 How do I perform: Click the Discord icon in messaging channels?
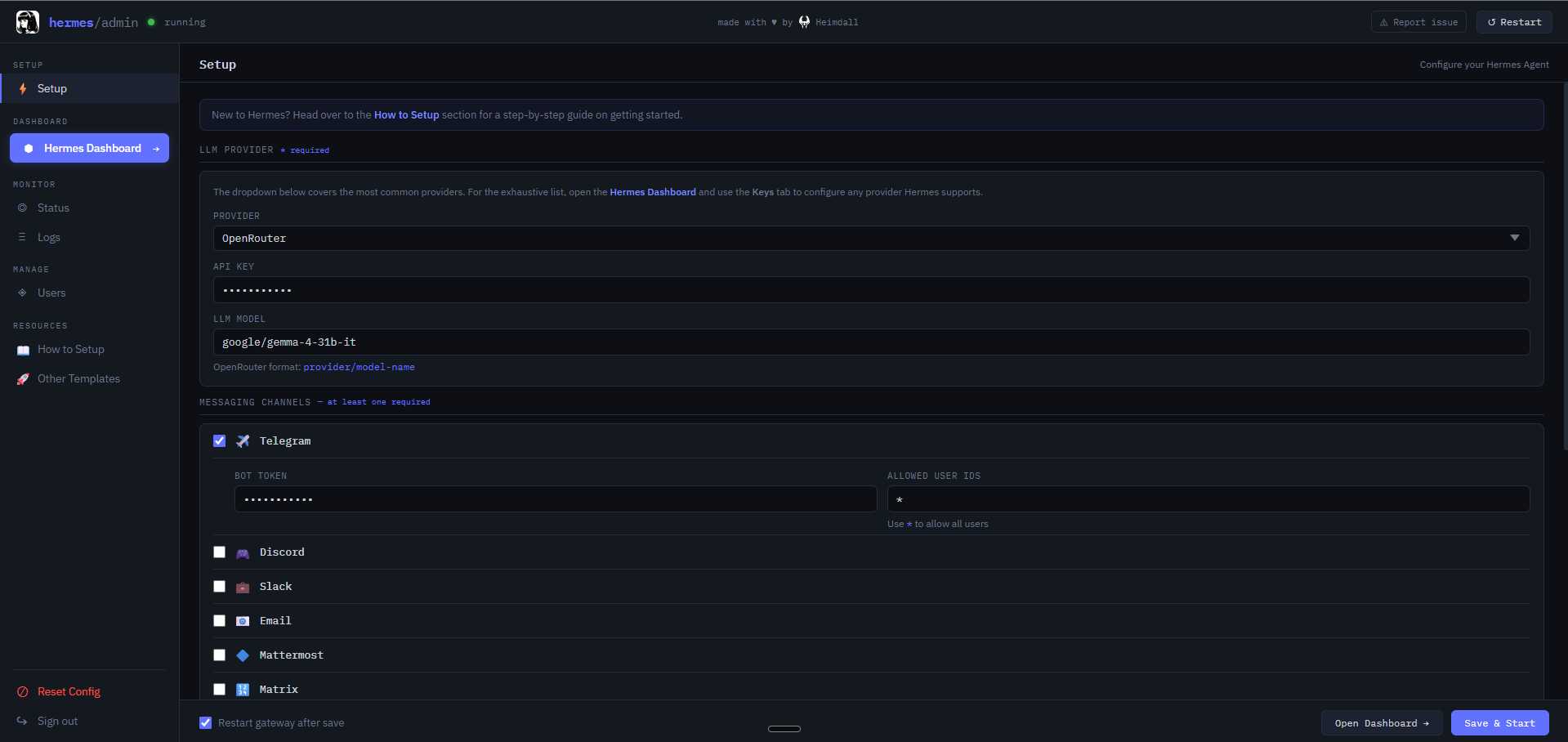tap(243, 552)
